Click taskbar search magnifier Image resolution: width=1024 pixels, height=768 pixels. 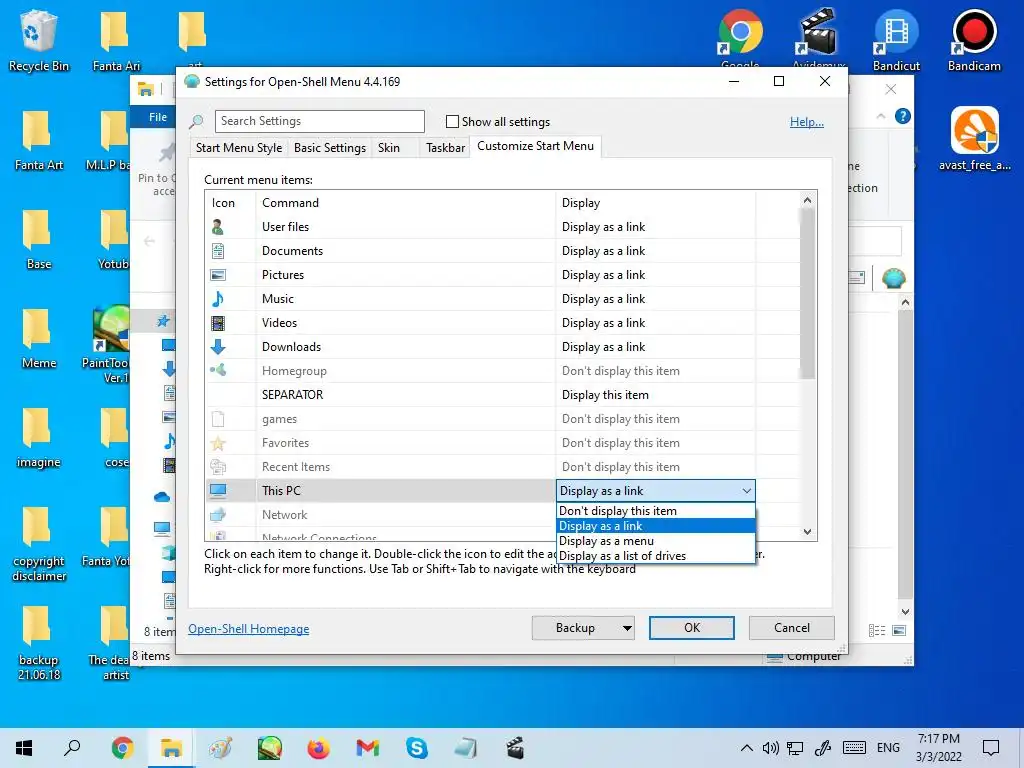pos(72,748)
